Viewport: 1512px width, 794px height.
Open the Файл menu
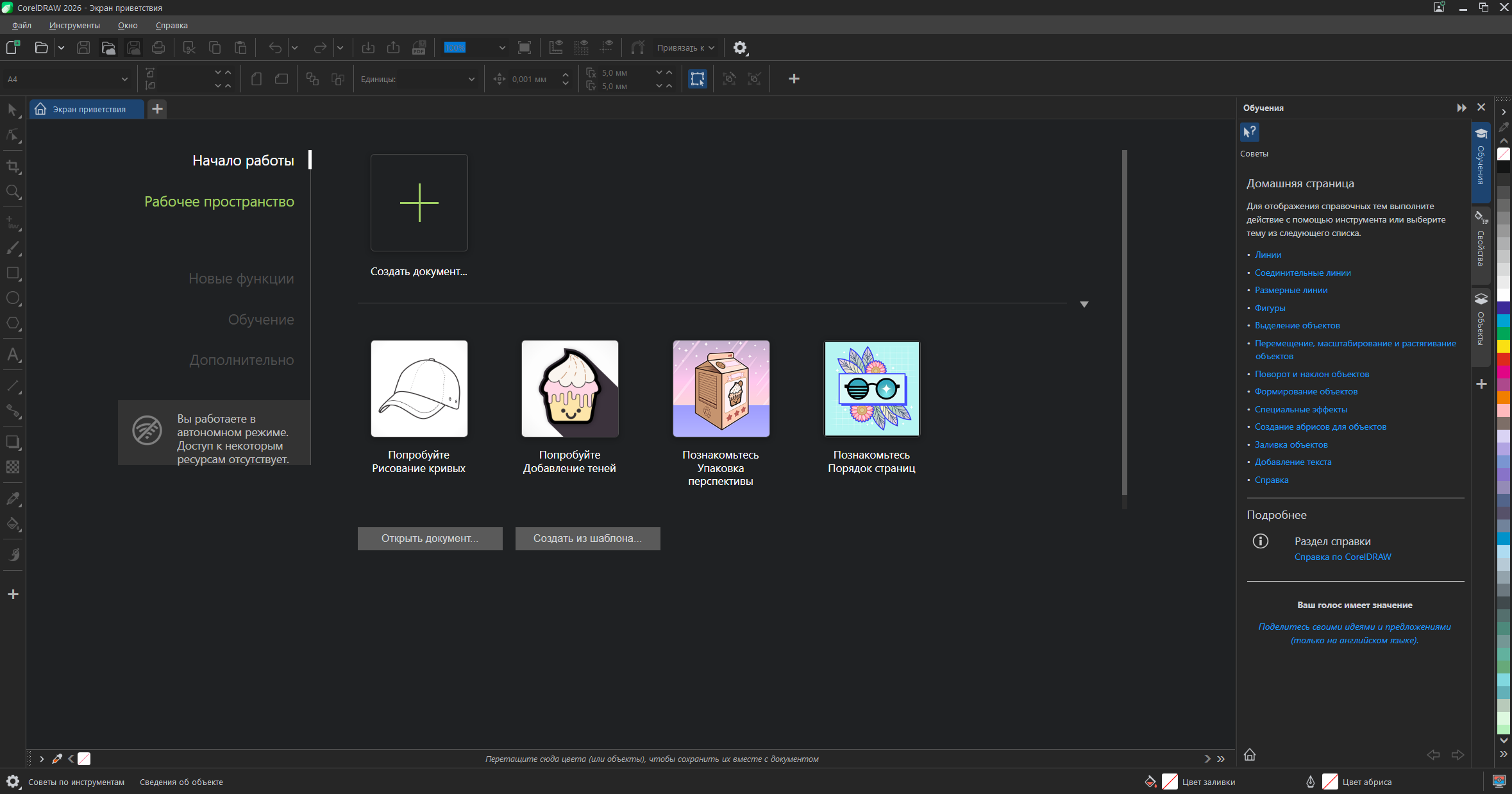(22, 26)
